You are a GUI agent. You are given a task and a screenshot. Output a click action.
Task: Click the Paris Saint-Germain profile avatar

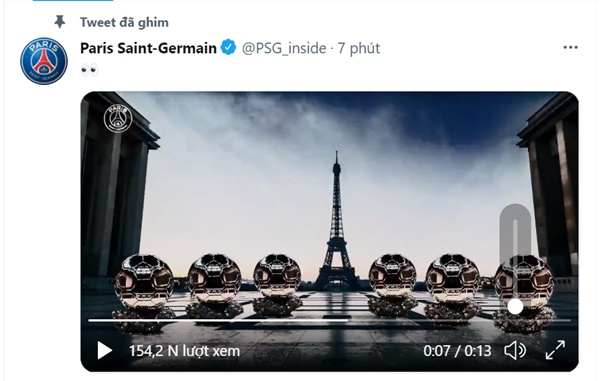click(x=44, y=61)
